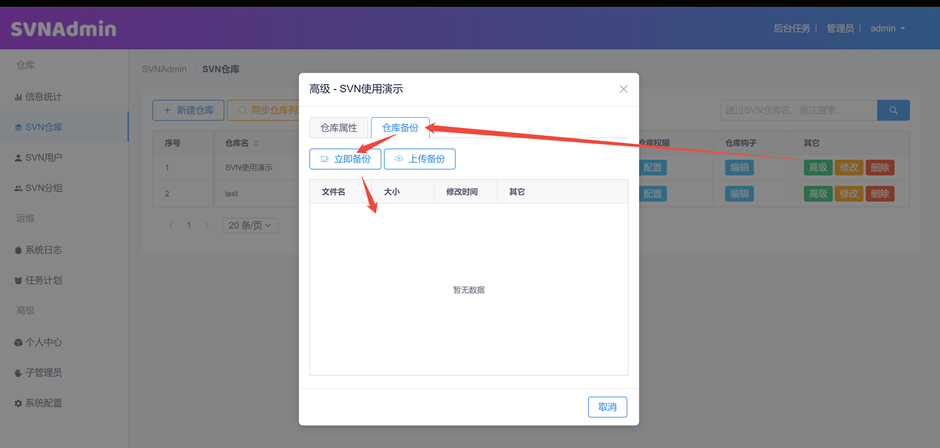Click 修改 for the test row

click(849, 194)
